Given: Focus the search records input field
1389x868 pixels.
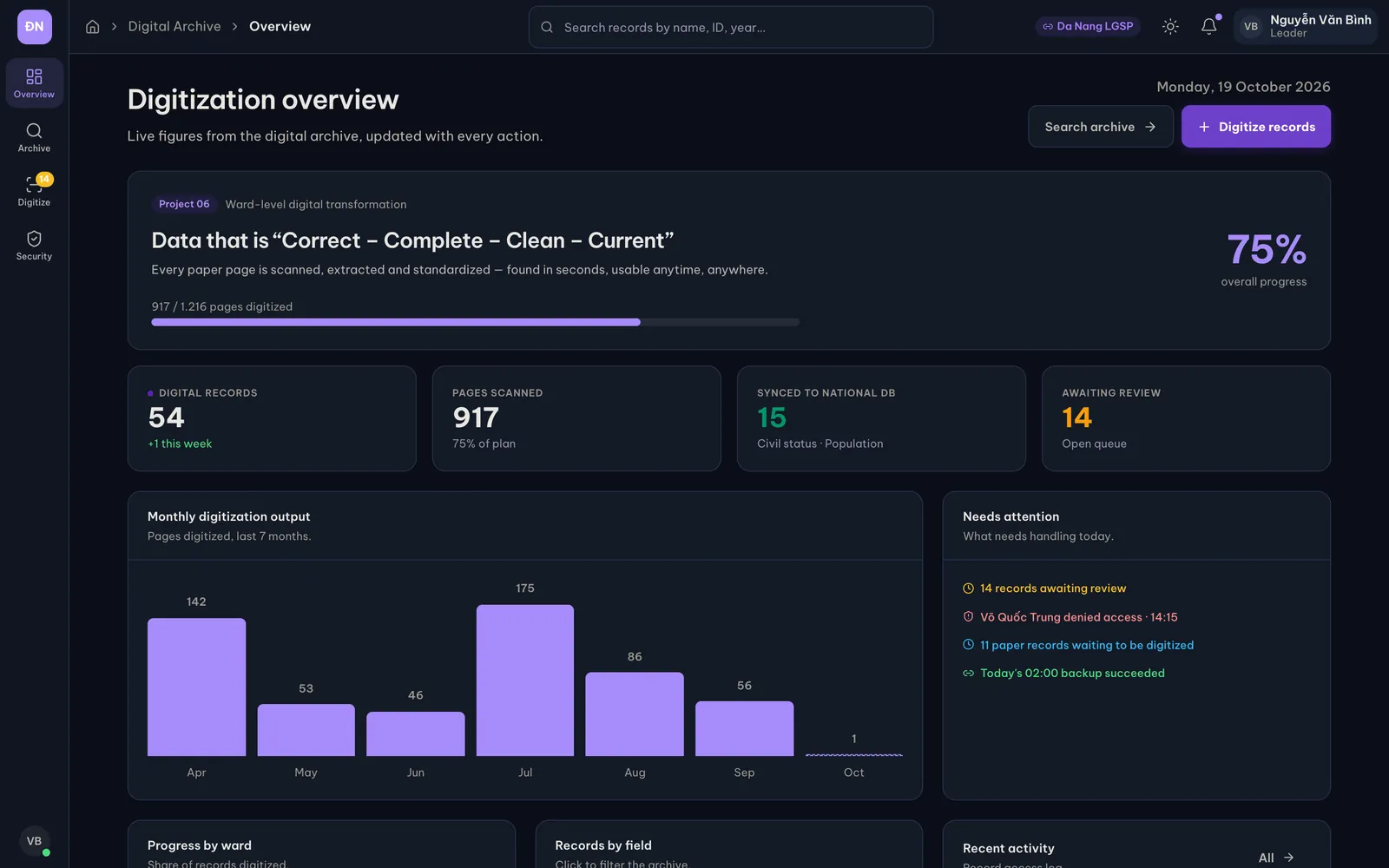Looking at the screenshot, I should [731, 27].
